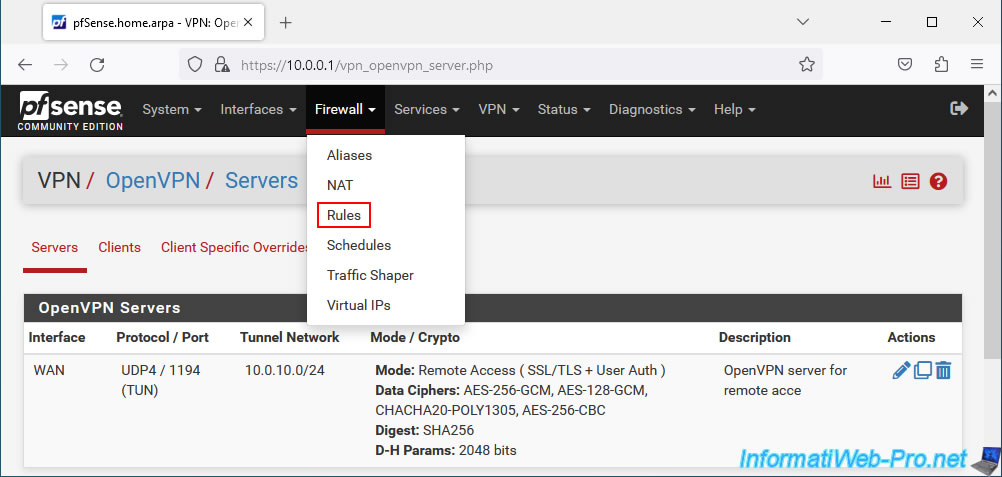Click the pfSense logout icon
Image resolution: width=1002 pixels, height=477 pixels.
pyautogui.click(x=959, y=109)
